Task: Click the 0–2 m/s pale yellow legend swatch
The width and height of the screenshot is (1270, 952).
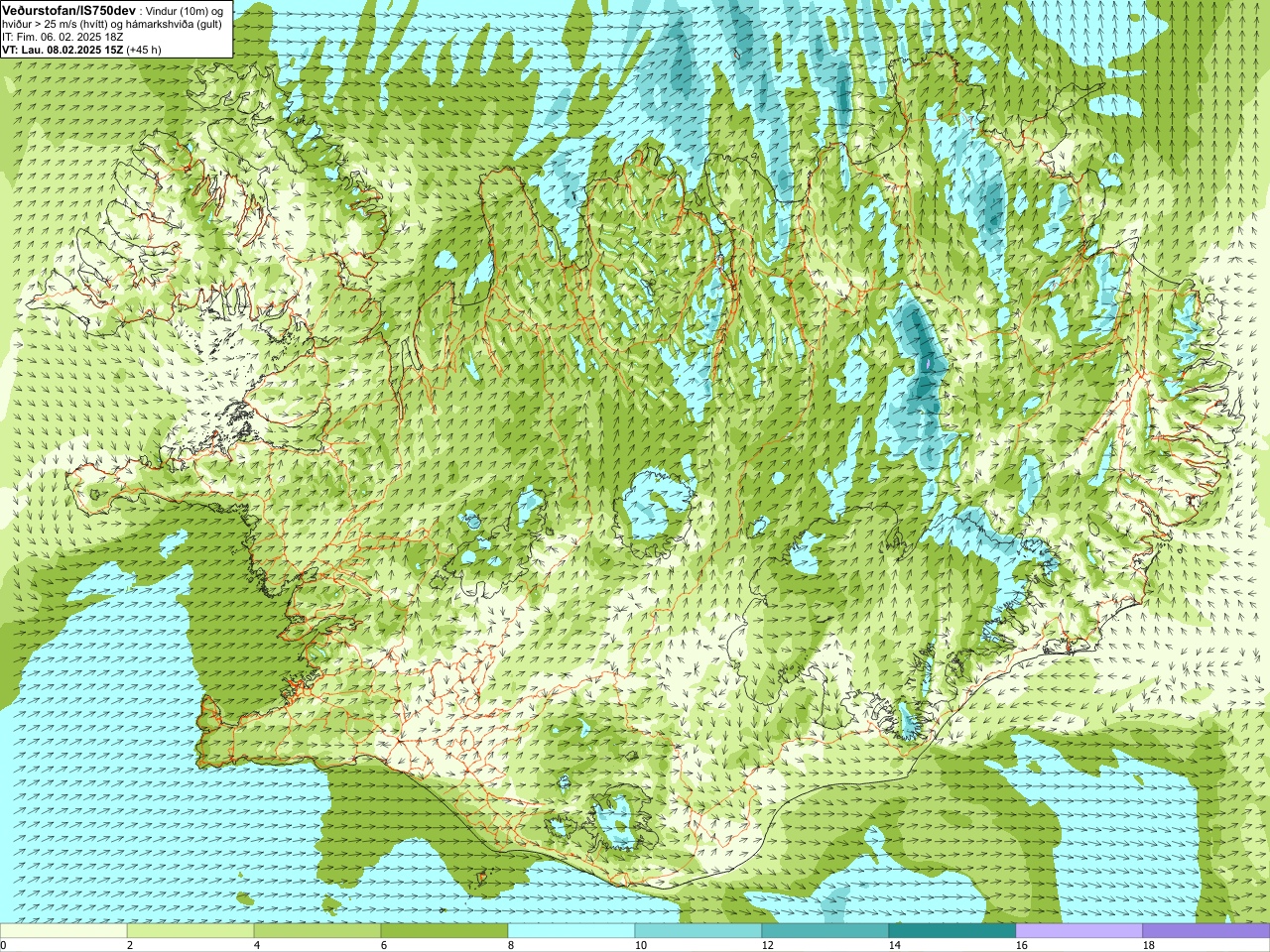Action: pos(63,931)
